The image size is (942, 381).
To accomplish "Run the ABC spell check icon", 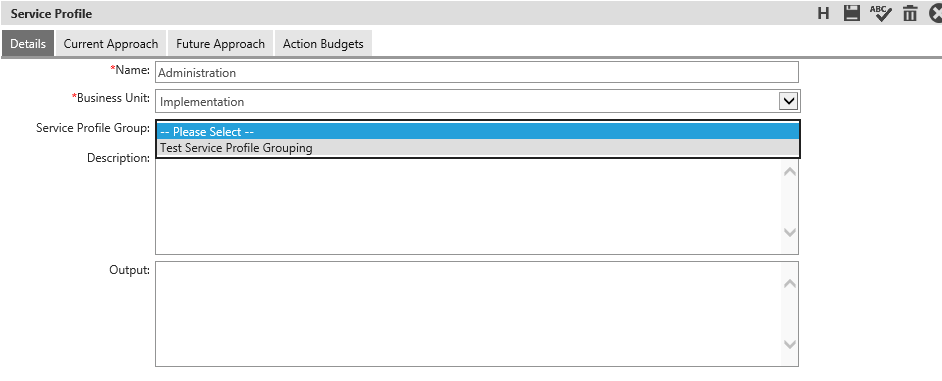I will coord(881,13).
